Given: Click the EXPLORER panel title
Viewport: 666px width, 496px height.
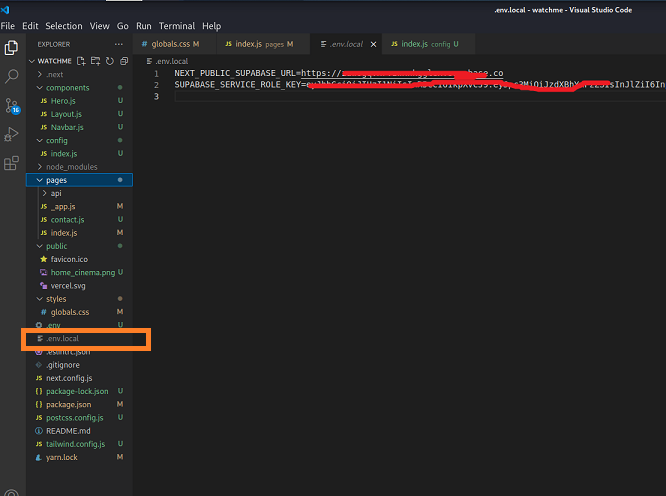Looking at the screenshot, I should point(54,44).
